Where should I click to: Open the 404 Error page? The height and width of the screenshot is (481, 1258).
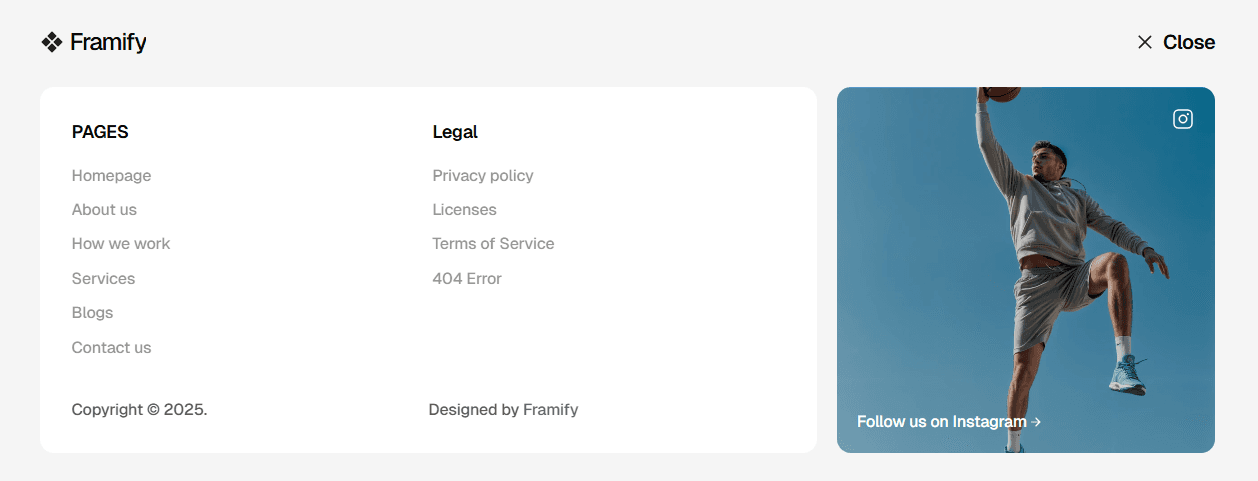click(467, 279)
